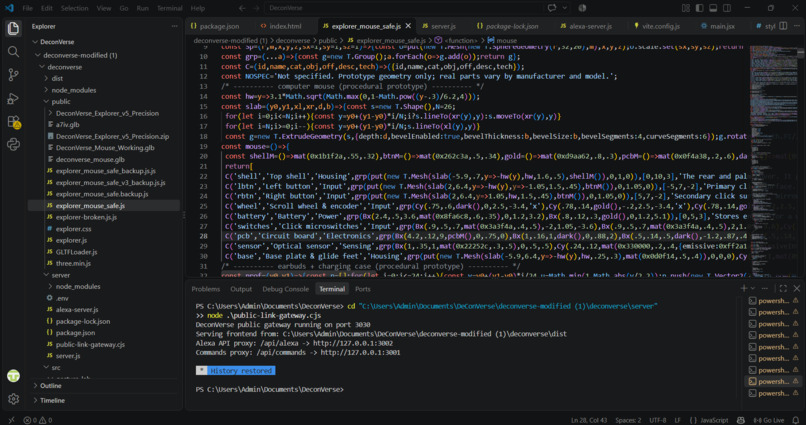This screenshot has width=806, height=425.
Task: Click errors and warnings count in status bar
Action: [38, 420]
